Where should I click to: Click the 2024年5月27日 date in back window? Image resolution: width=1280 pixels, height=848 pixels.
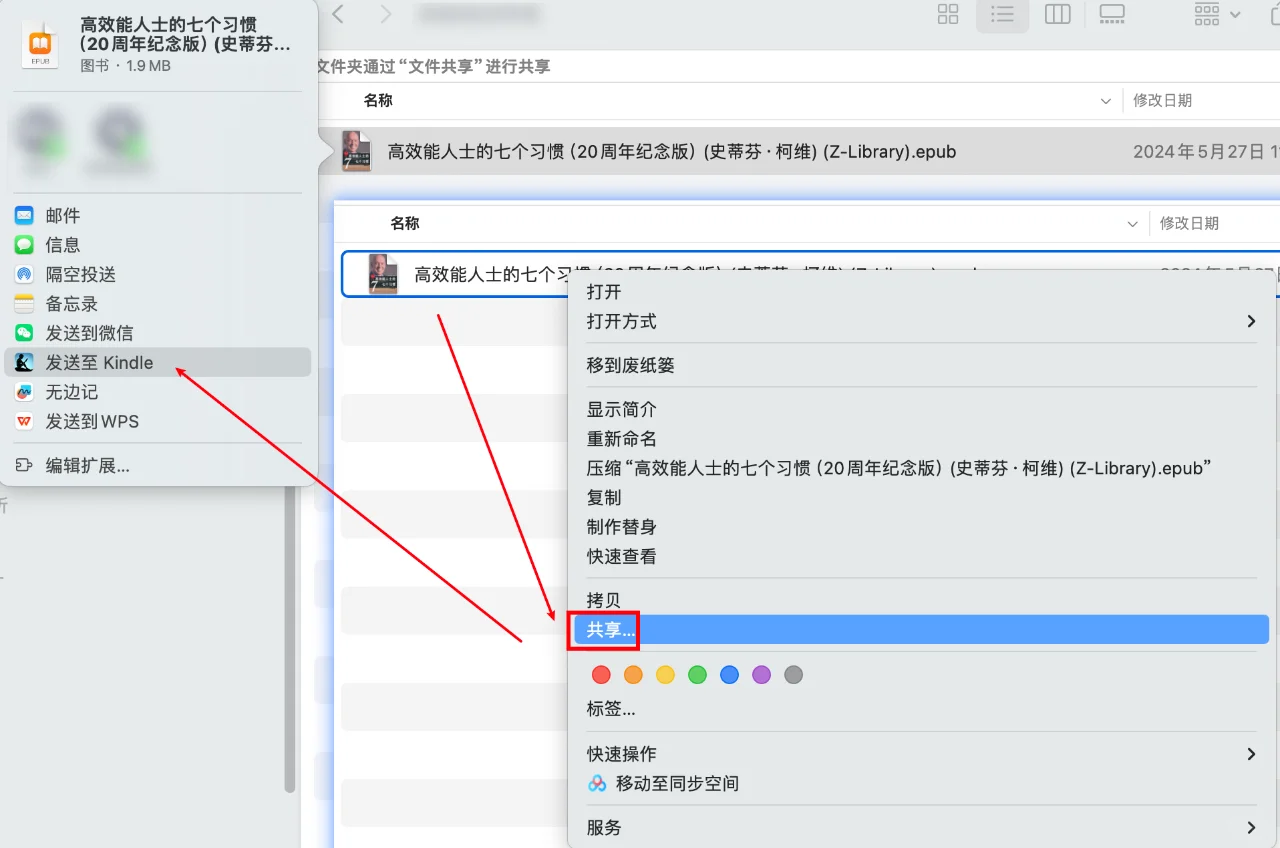tap(1201, 152)
